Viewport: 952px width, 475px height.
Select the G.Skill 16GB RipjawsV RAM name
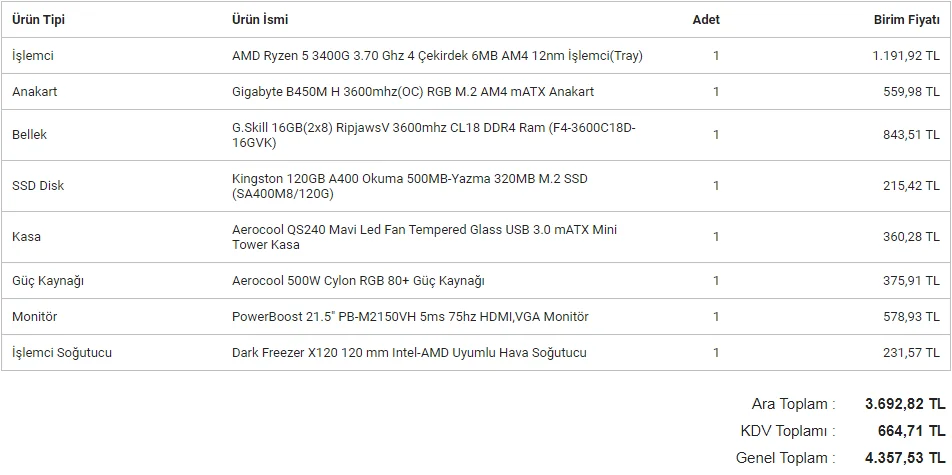click(433, 135)
